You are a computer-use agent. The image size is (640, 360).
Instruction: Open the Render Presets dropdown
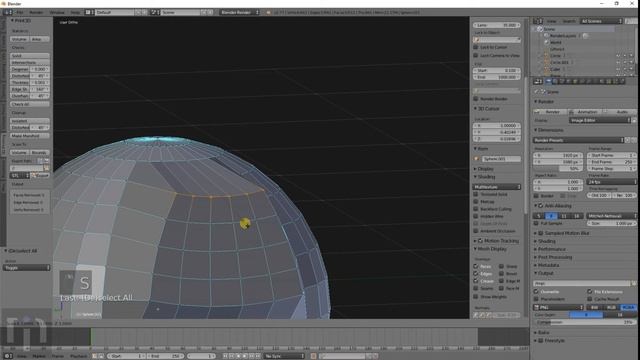578,140
